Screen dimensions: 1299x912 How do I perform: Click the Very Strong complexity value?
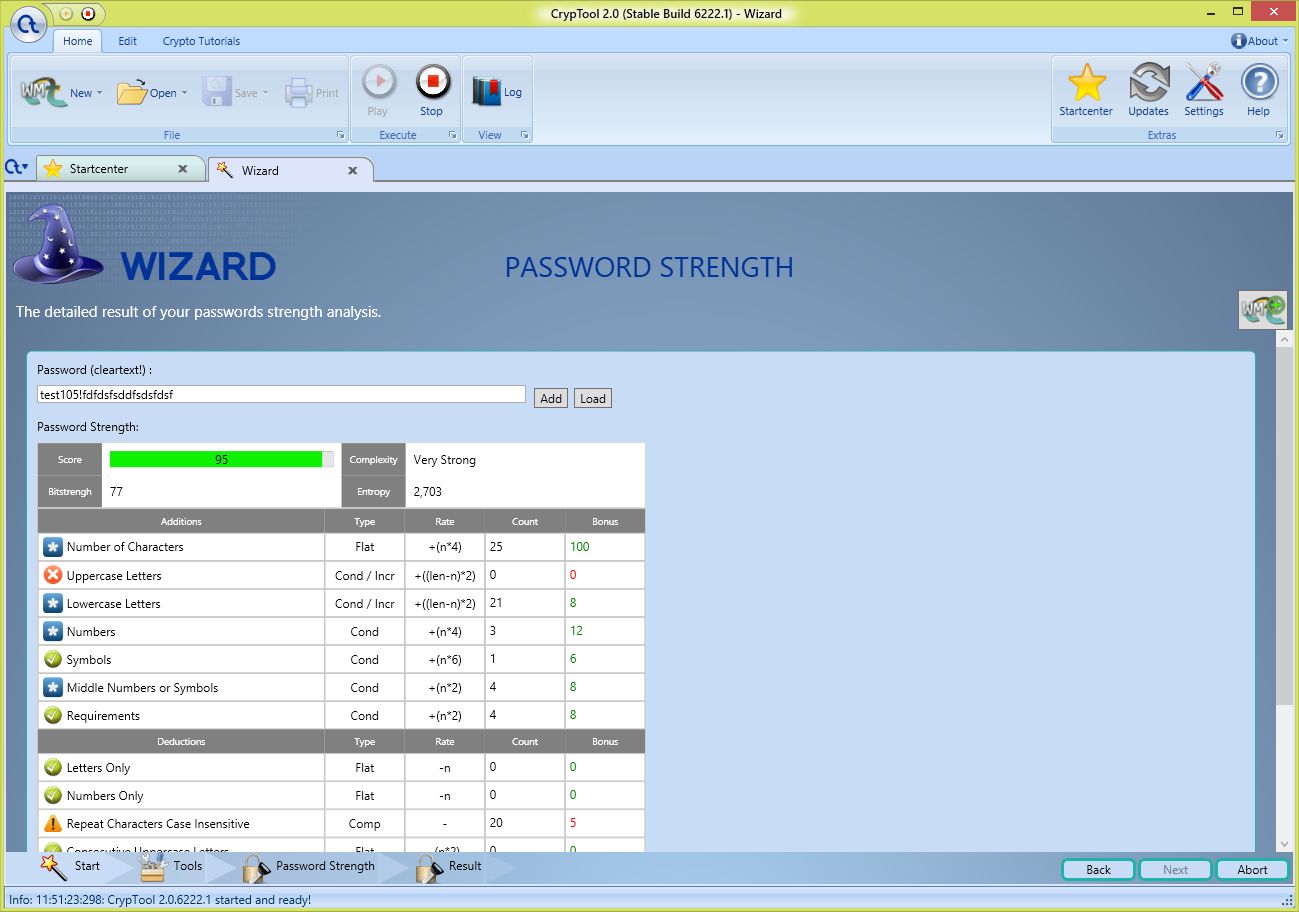pos(445,460)
